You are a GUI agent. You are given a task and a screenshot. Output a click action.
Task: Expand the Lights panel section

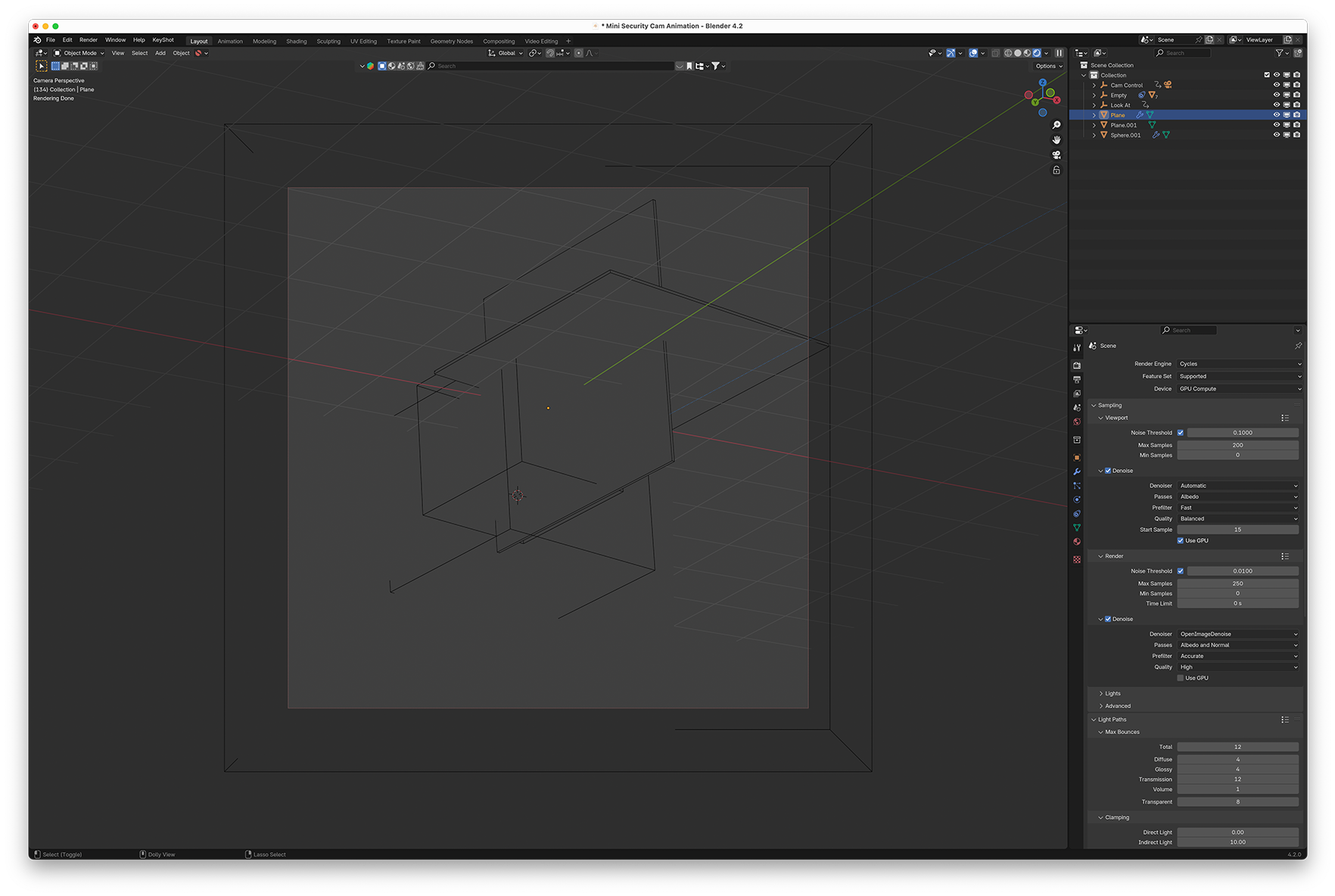[x=1112, y=693]
